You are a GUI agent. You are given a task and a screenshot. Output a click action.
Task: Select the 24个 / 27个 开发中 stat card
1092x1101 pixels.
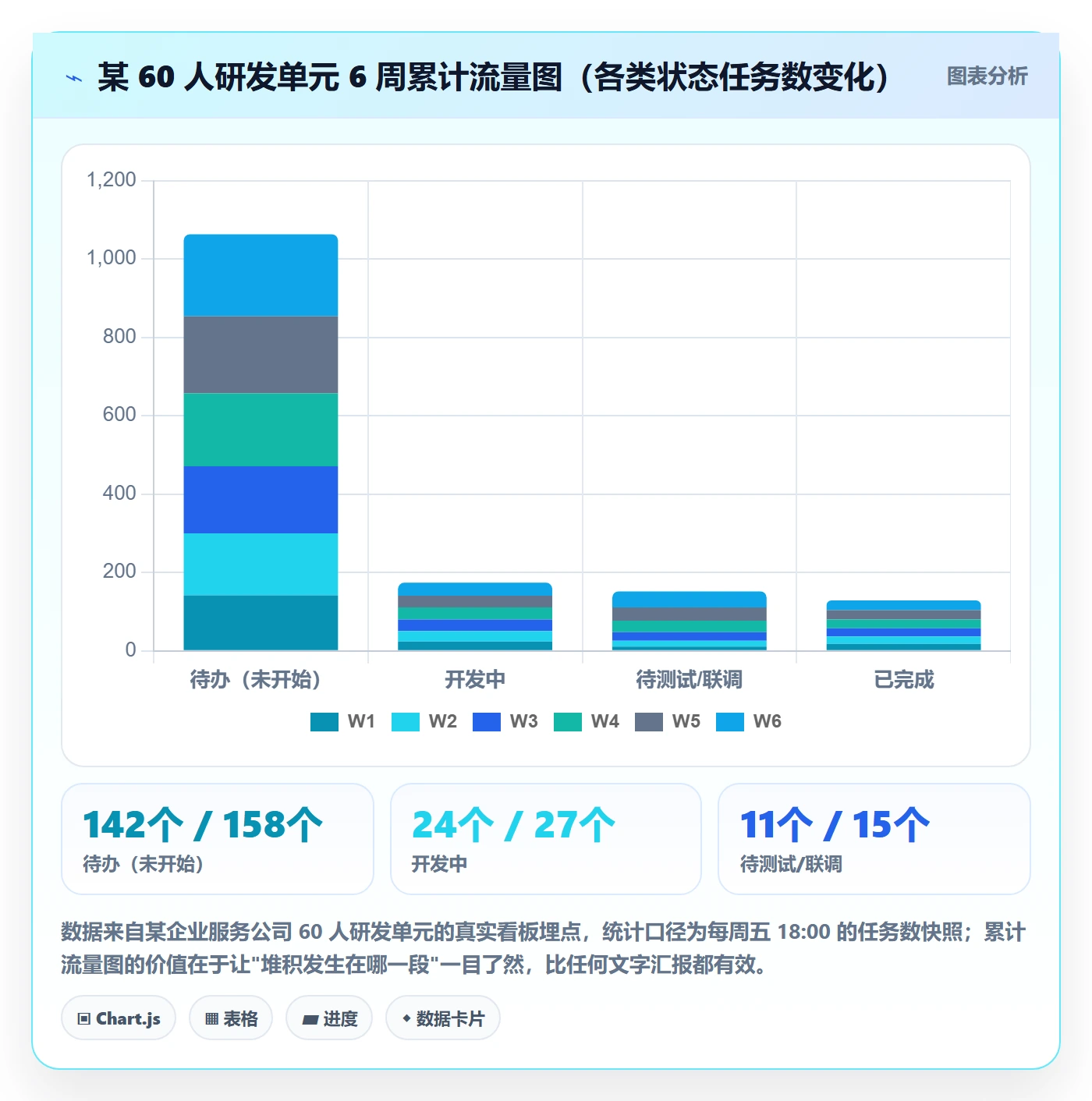pos(546,839)
